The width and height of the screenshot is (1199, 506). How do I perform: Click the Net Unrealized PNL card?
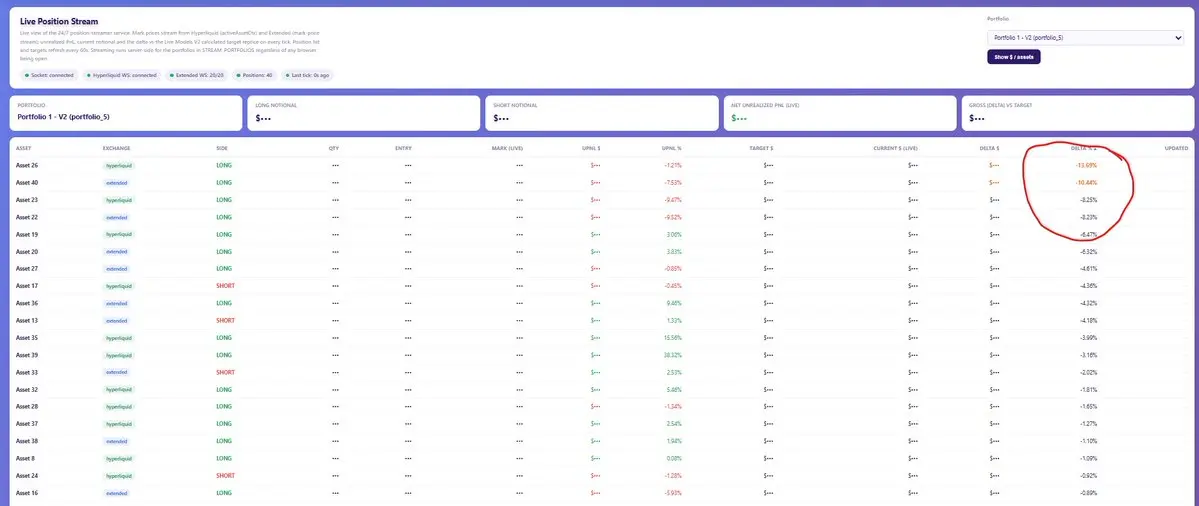coord(838,112)
